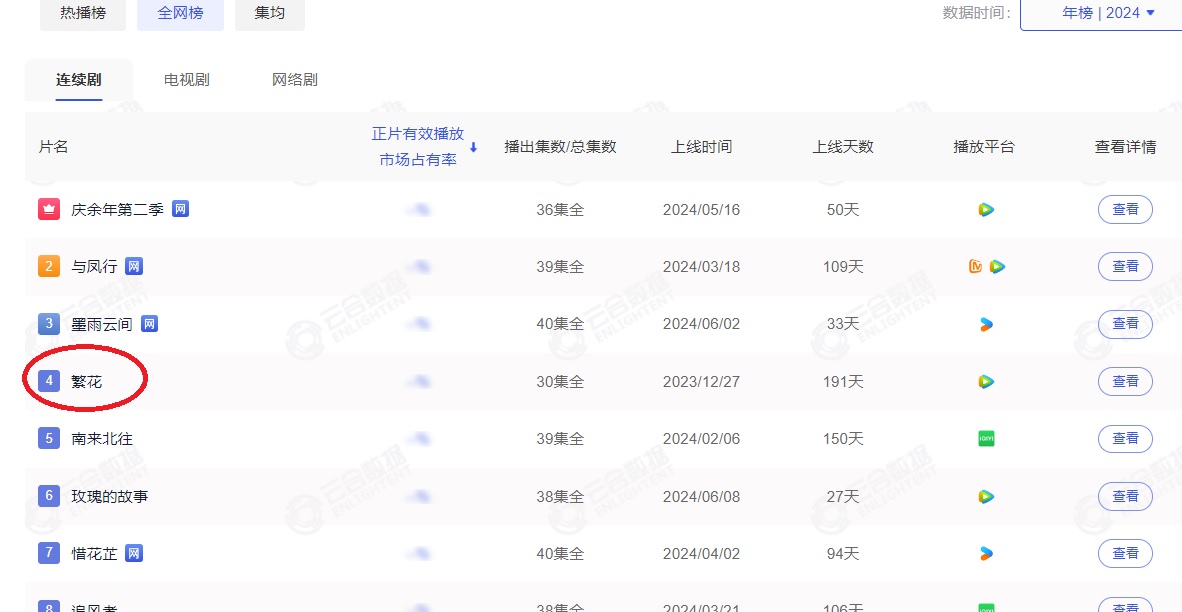This screenshot has width=1182, height=612.
Task: Select the 集均 ranking tab
Action: click(270, 13)
